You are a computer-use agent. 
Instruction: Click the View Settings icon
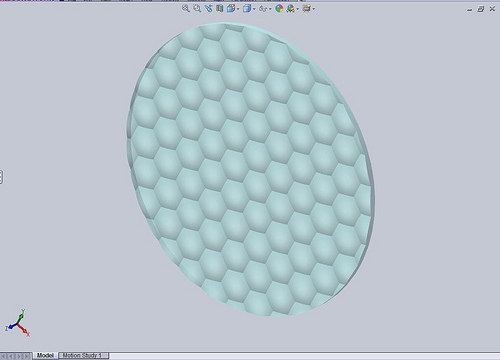tap(306, 8)
